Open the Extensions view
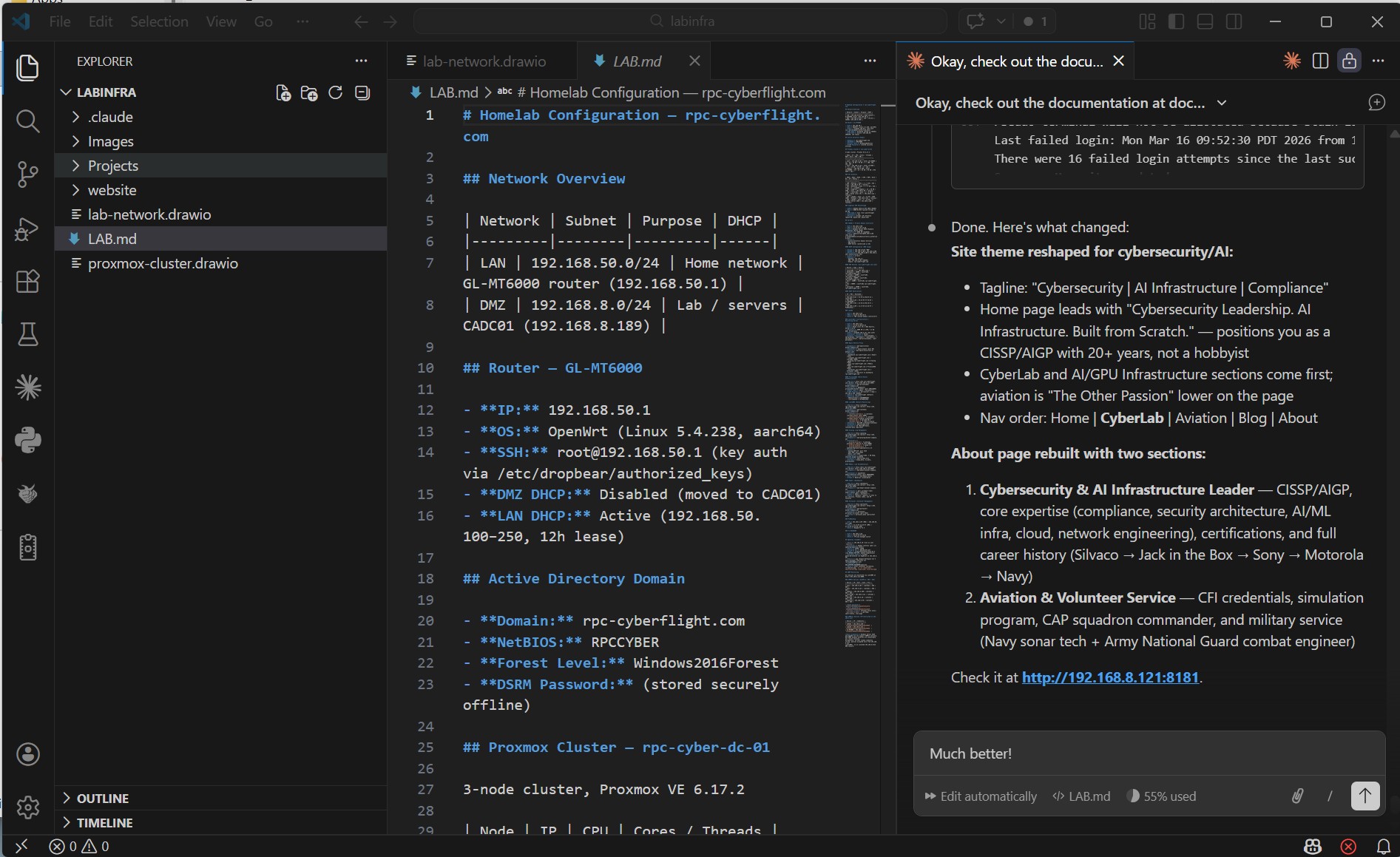Screen dimensions: 1400x857 click(x=27, y=281)
